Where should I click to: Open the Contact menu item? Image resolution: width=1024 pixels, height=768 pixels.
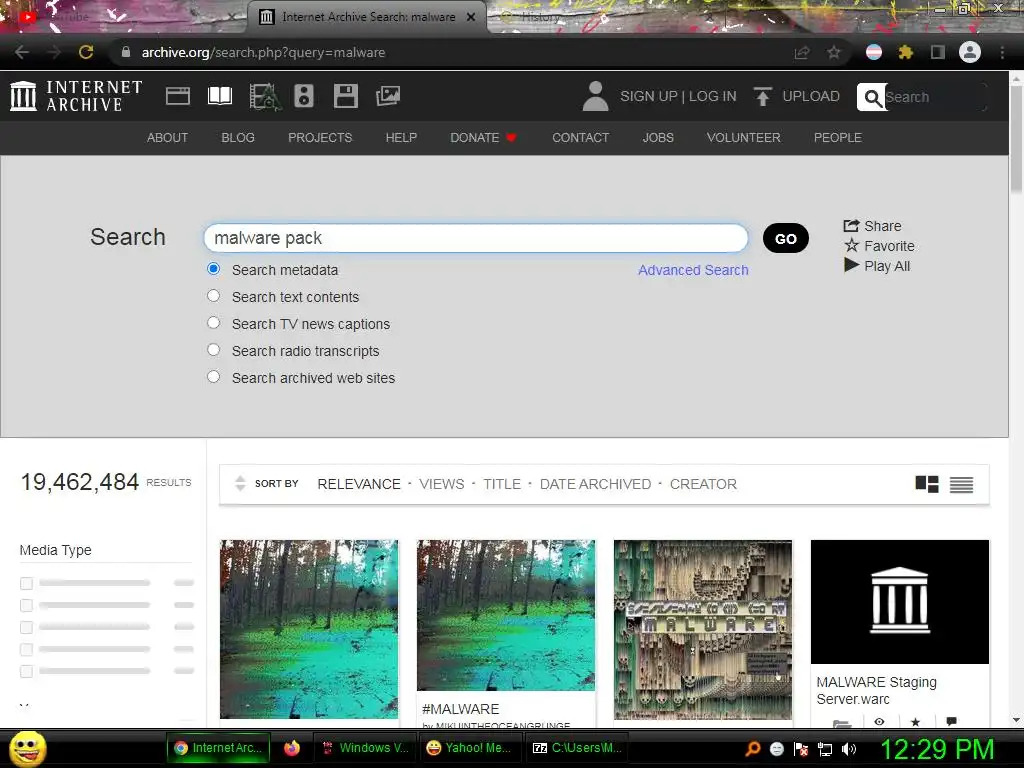pyautogui.click(x=581, y=138)
